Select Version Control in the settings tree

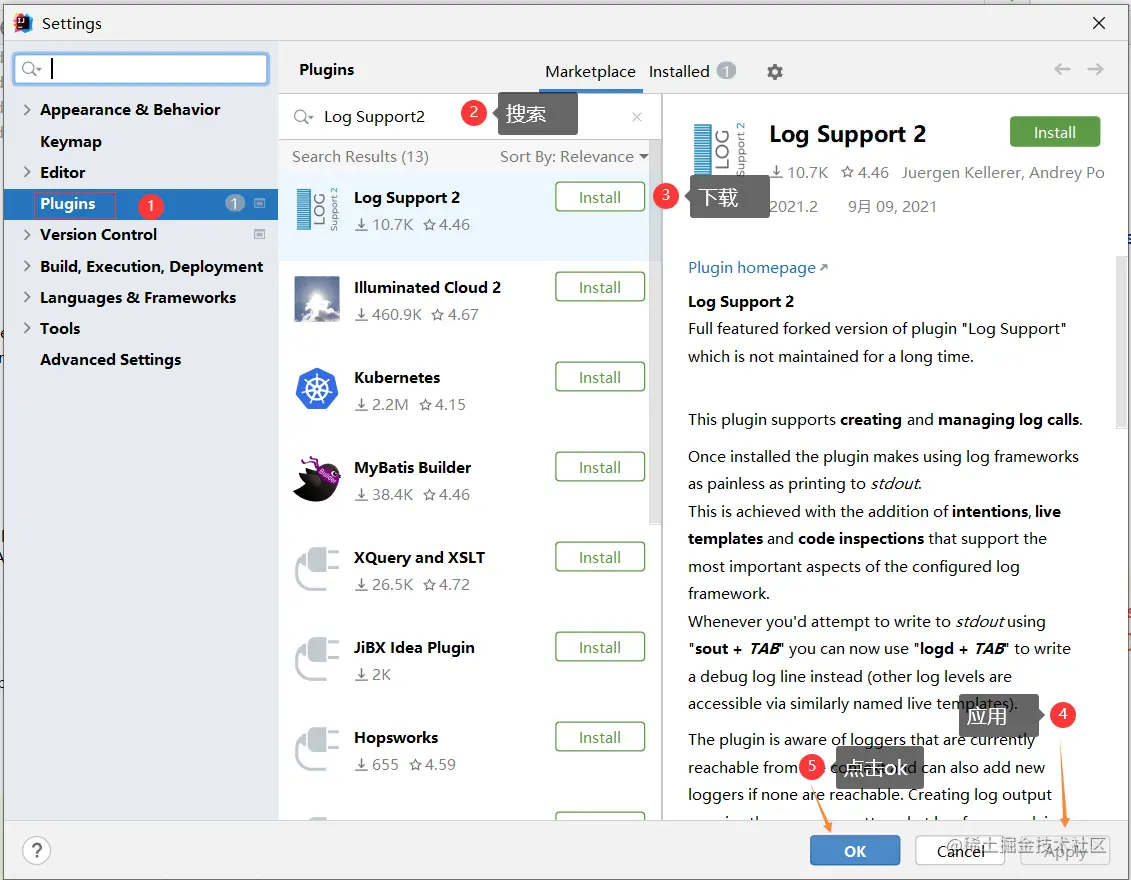tap(98, 234)
